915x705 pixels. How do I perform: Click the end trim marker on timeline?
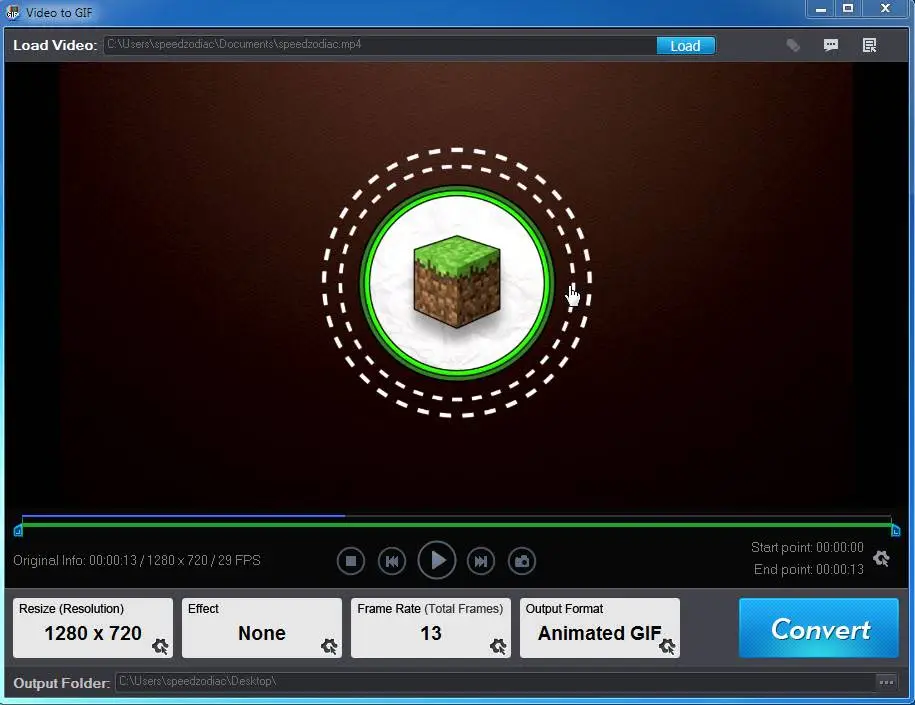[896, 531]
